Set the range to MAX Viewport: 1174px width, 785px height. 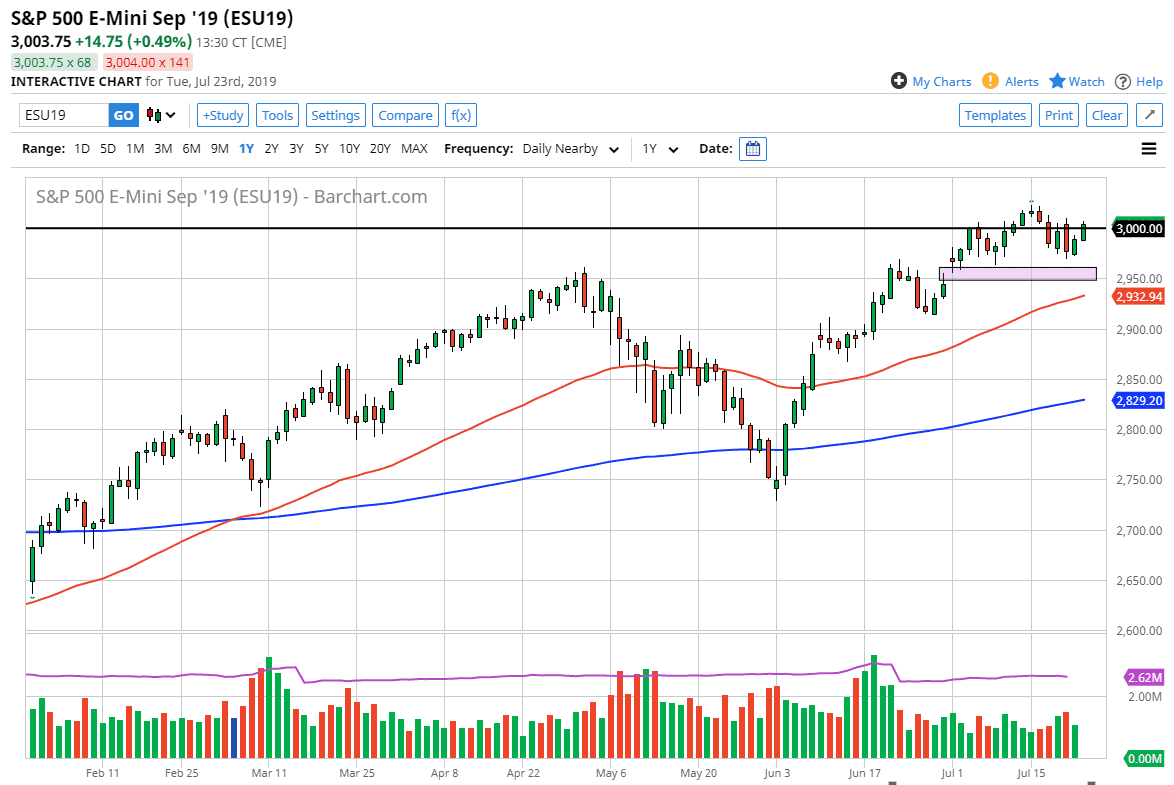coord(414,149)
